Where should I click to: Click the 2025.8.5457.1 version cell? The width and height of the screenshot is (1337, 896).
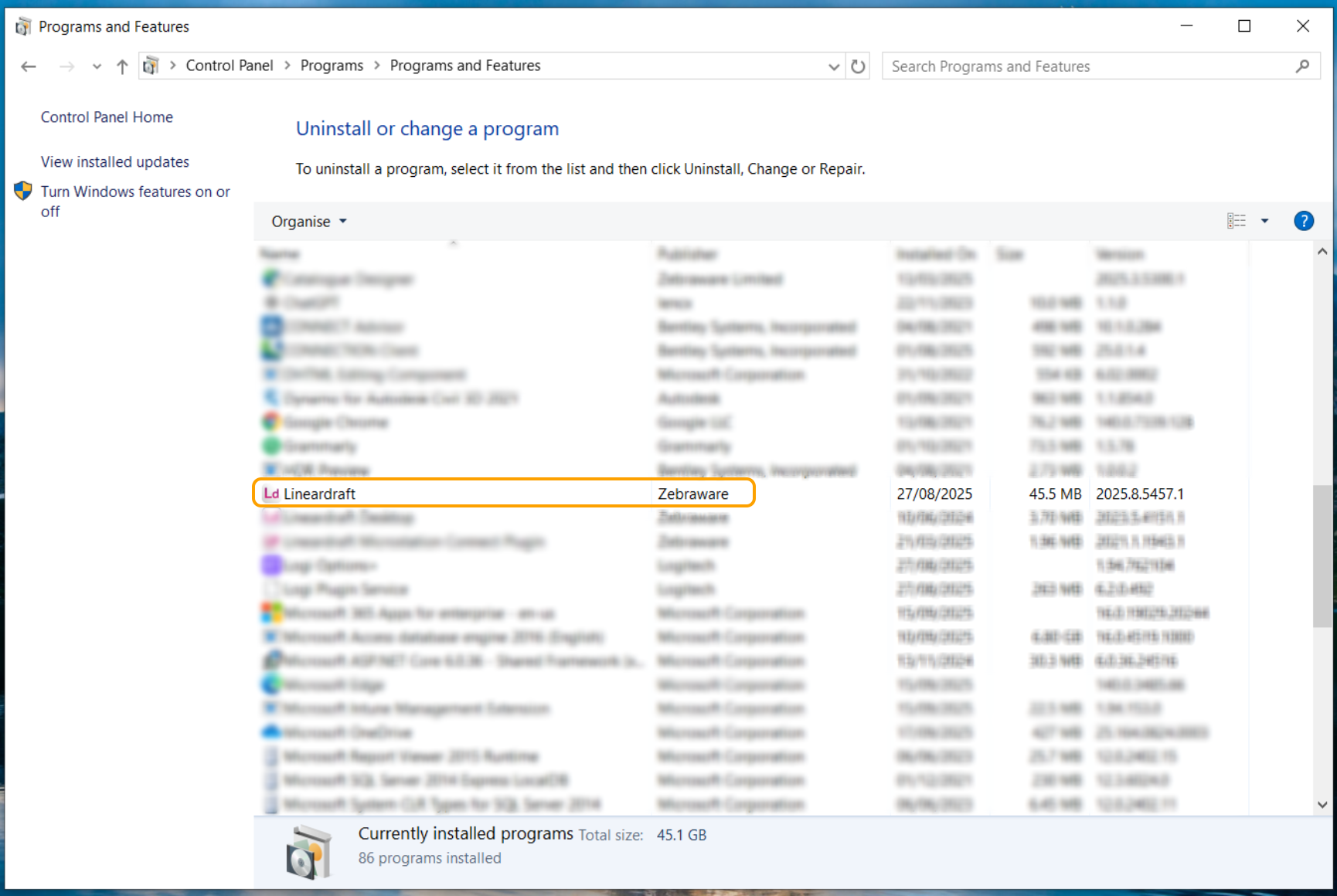click(1140, 494)
